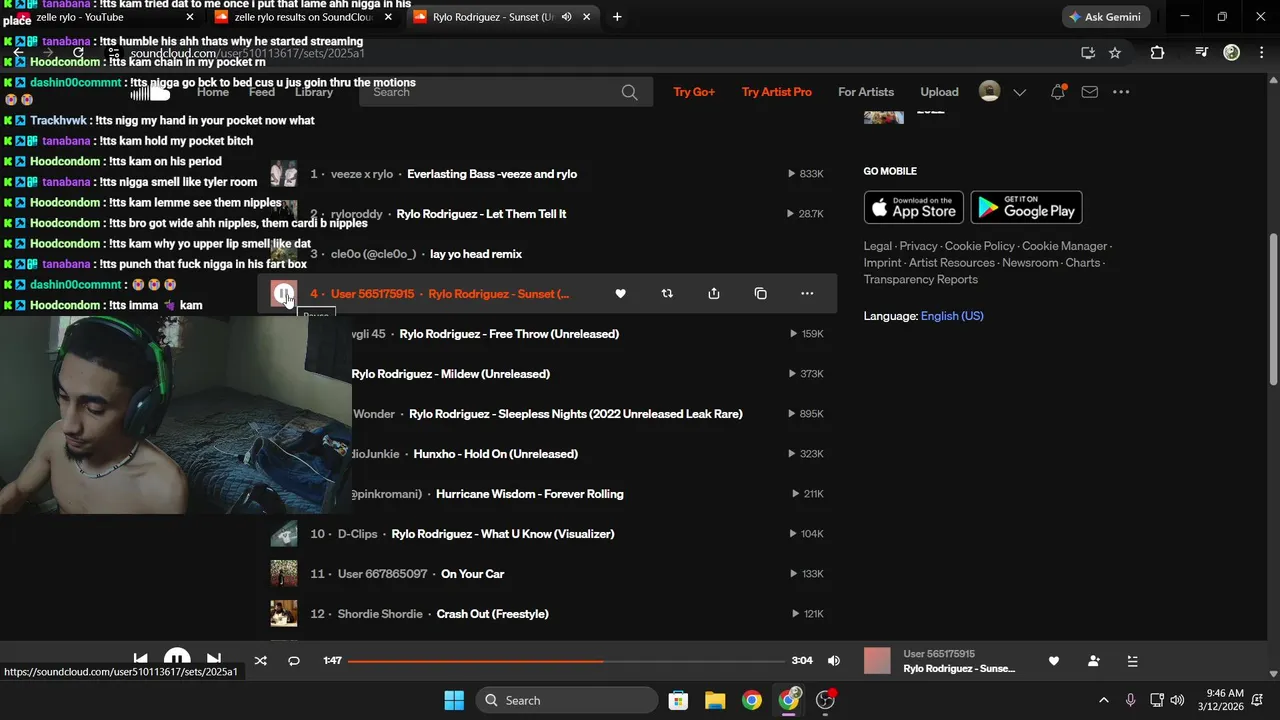Screen dimensions: 1280x720
Task: Open taskbar volume control
Action: [x=1177, y=700]
